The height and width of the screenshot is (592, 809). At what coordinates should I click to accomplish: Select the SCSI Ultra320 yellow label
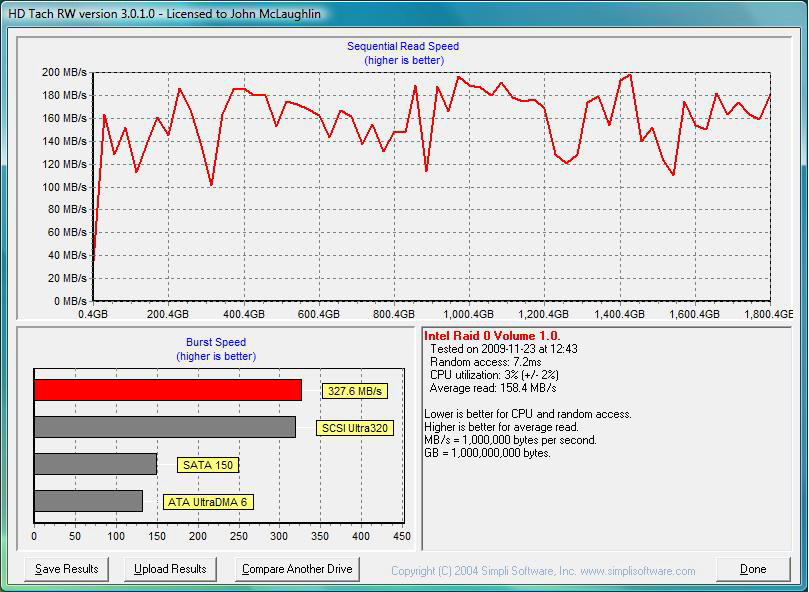(x=355, y=428)
